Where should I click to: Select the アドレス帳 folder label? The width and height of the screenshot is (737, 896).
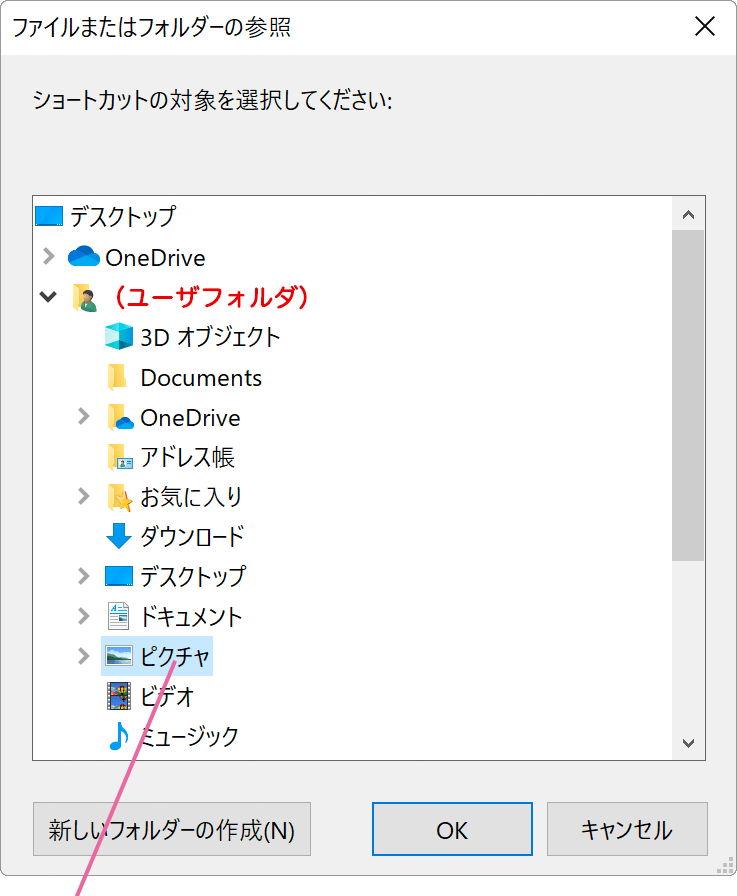(187, 457)
